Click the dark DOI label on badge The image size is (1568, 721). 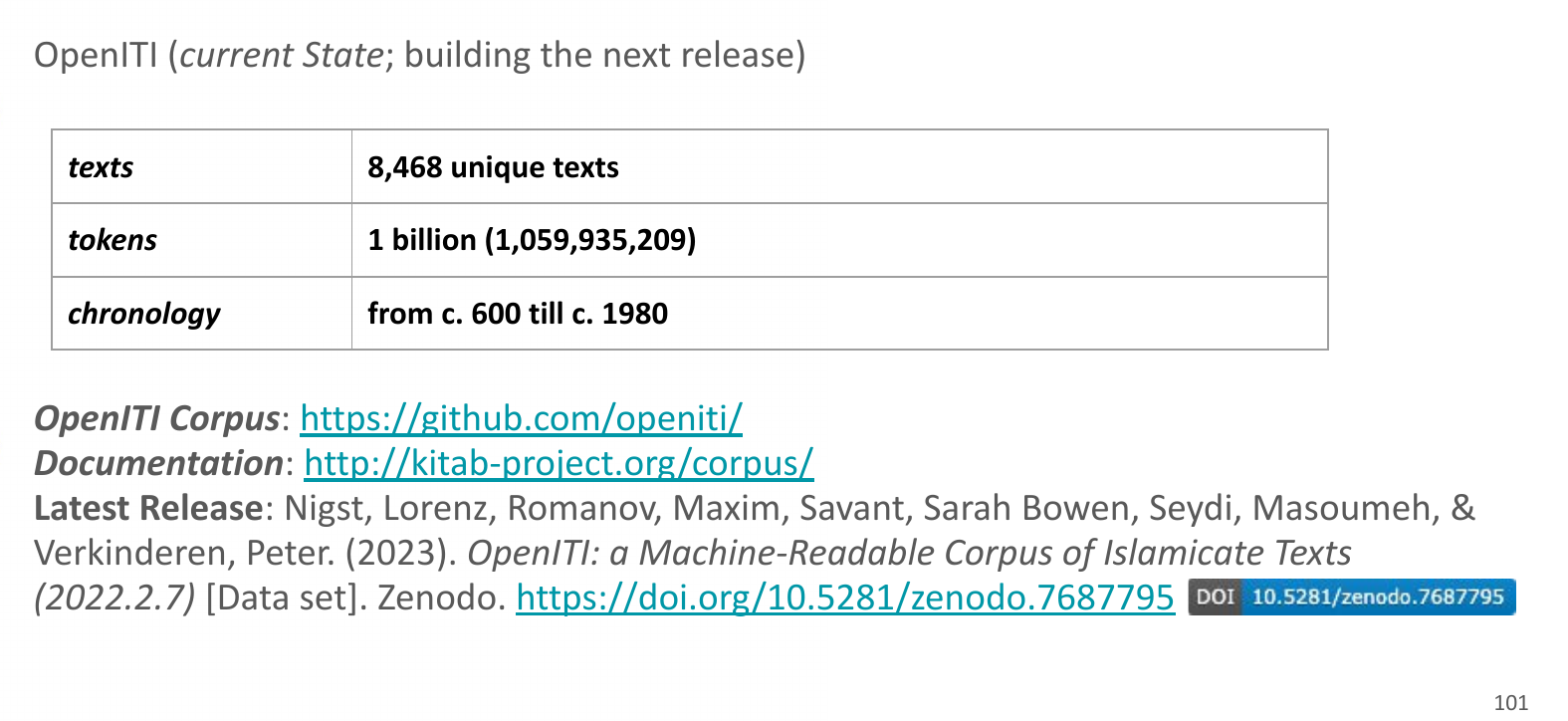coord(1215,597)
